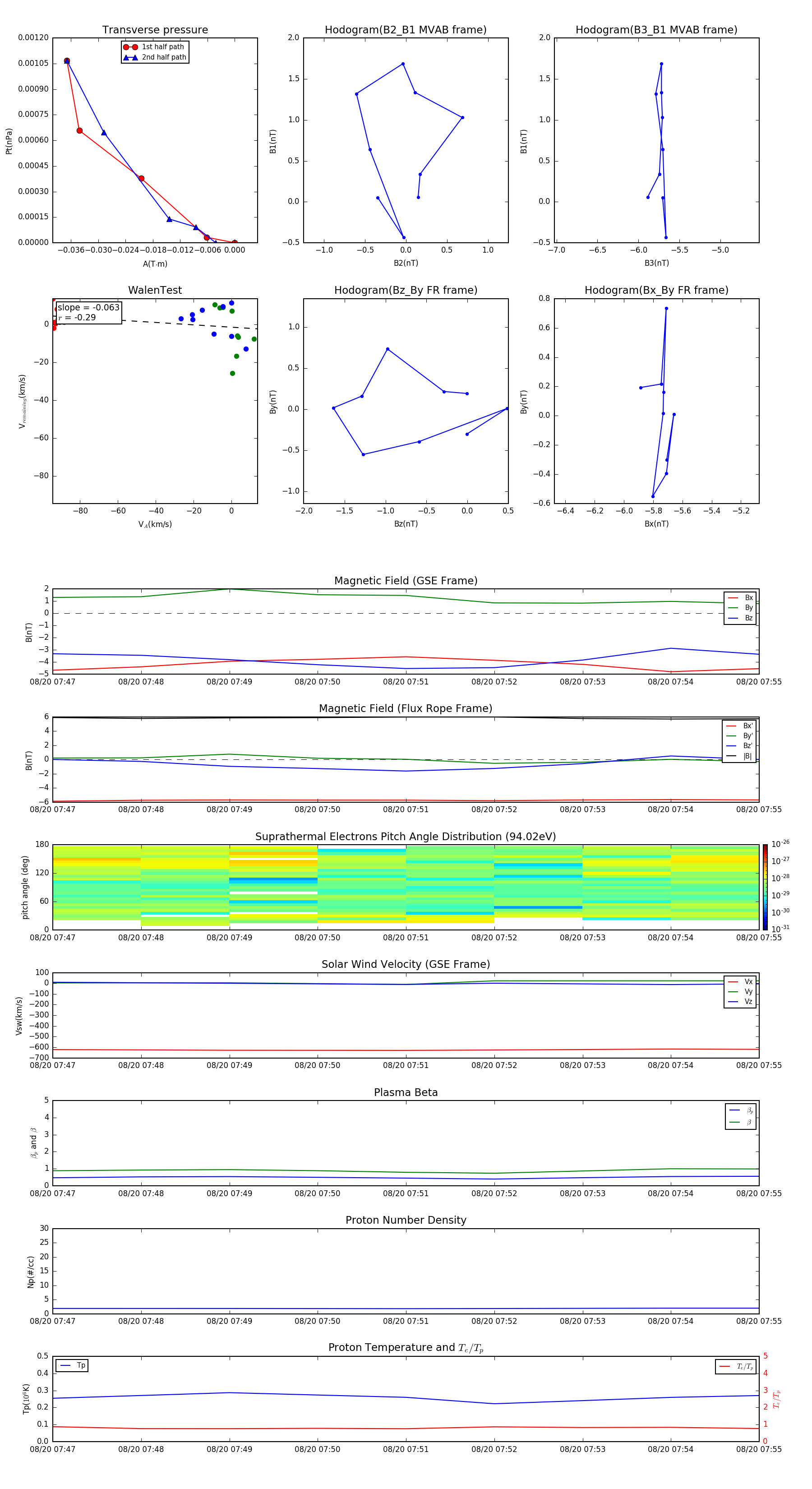Click the "Solar Wind Velocity (GSE Frame)" title

(406, 965)
